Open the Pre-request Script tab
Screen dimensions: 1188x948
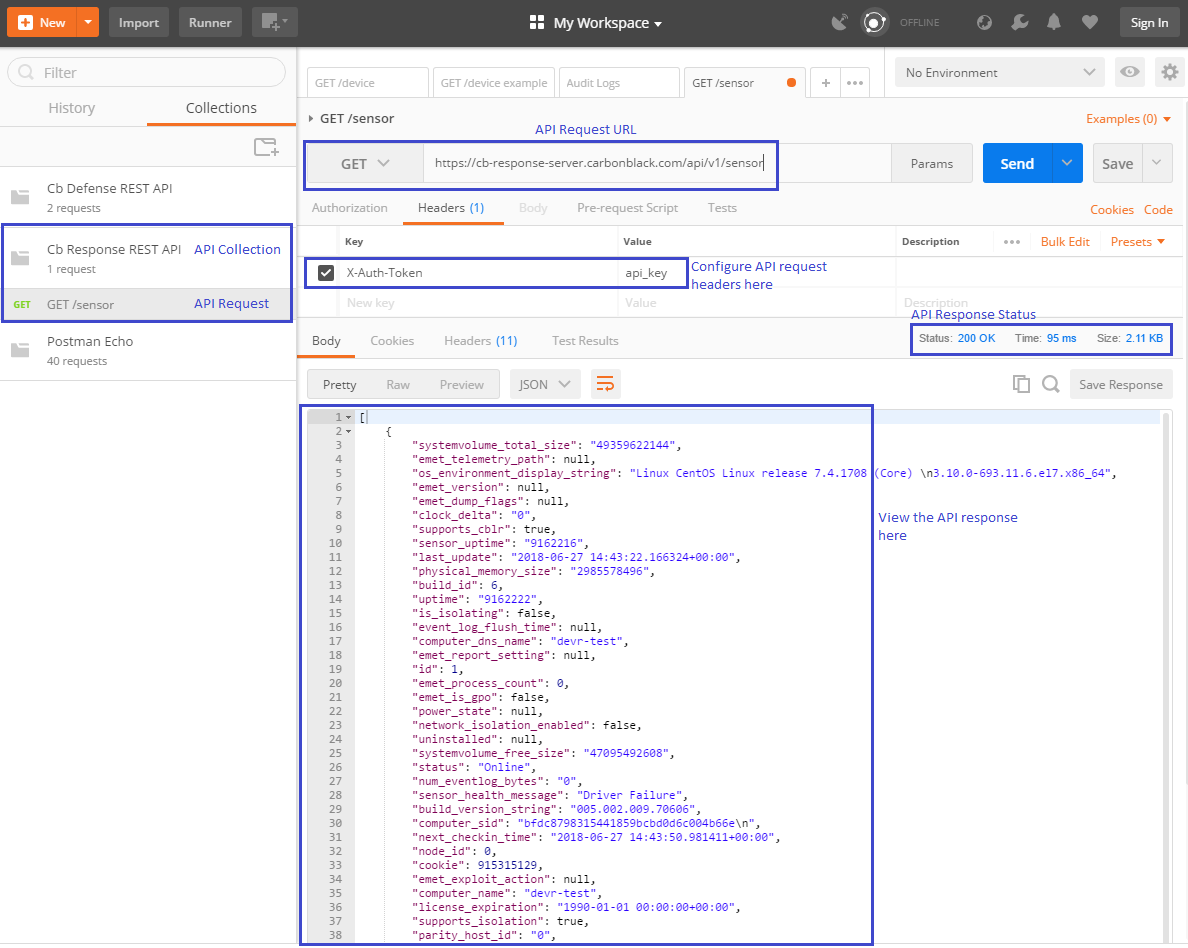pos(627,208)
